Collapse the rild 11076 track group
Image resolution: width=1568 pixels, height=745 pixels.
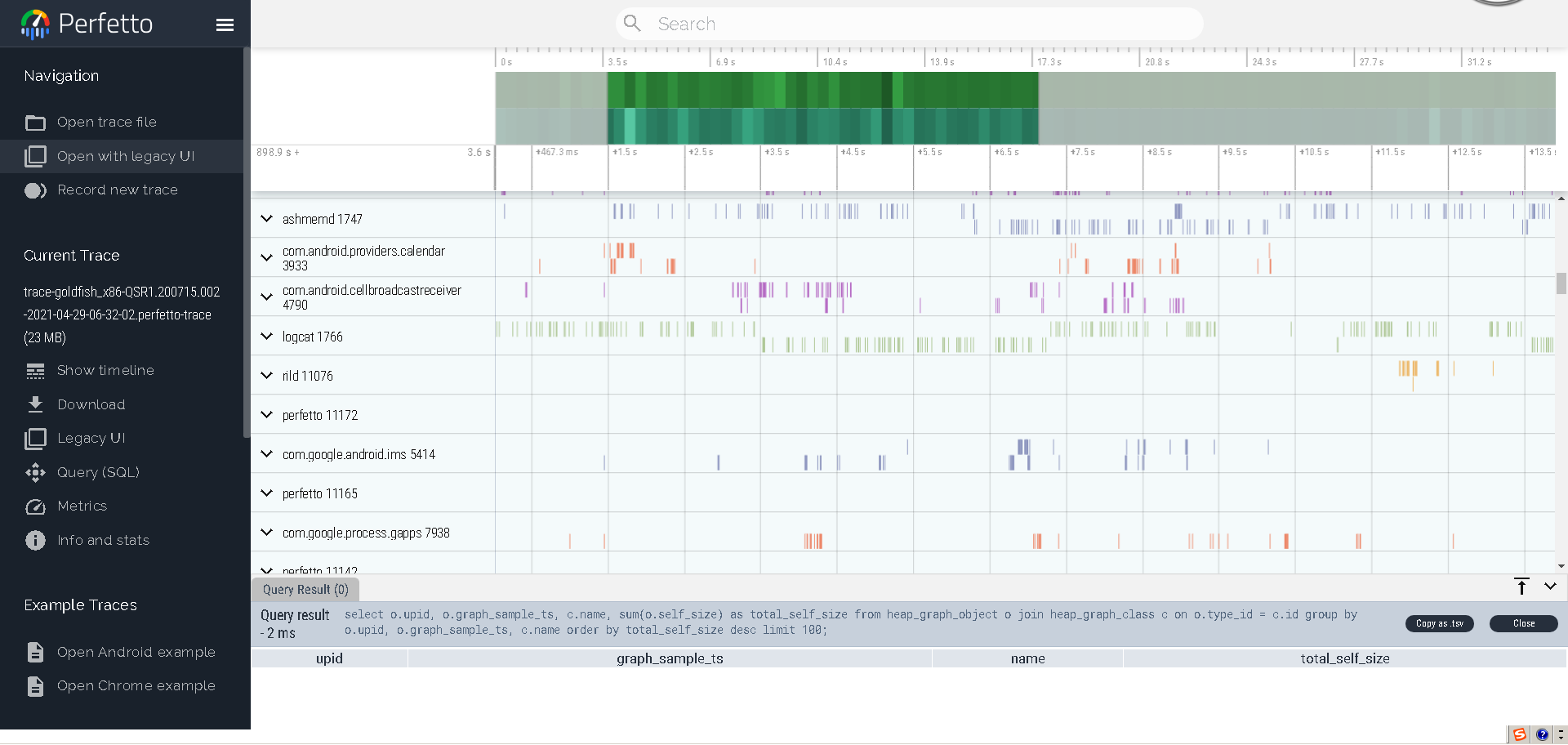pos(266,375)
